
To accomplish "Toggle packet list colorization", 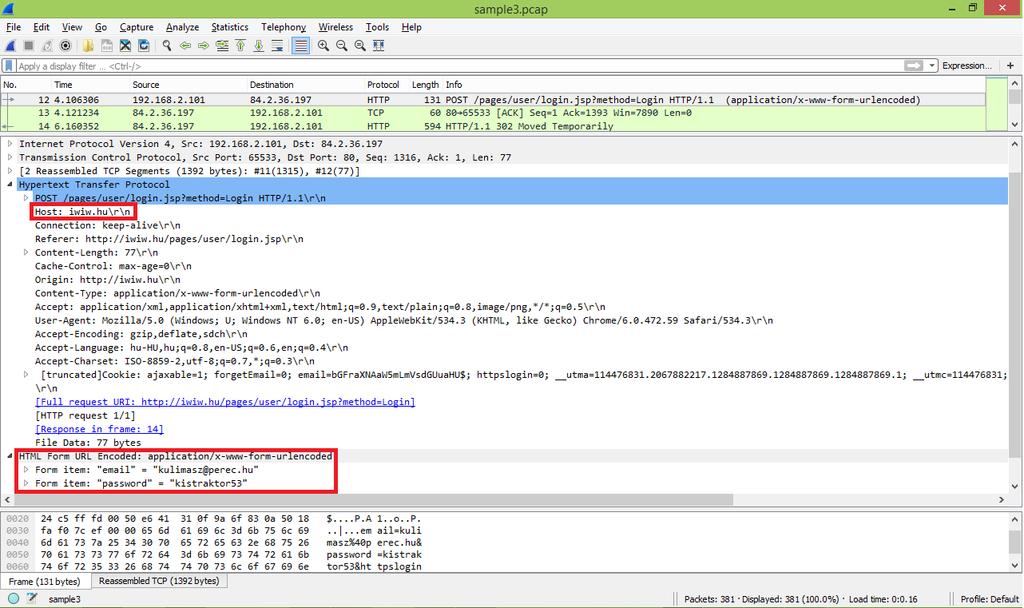I will [300, 46].
